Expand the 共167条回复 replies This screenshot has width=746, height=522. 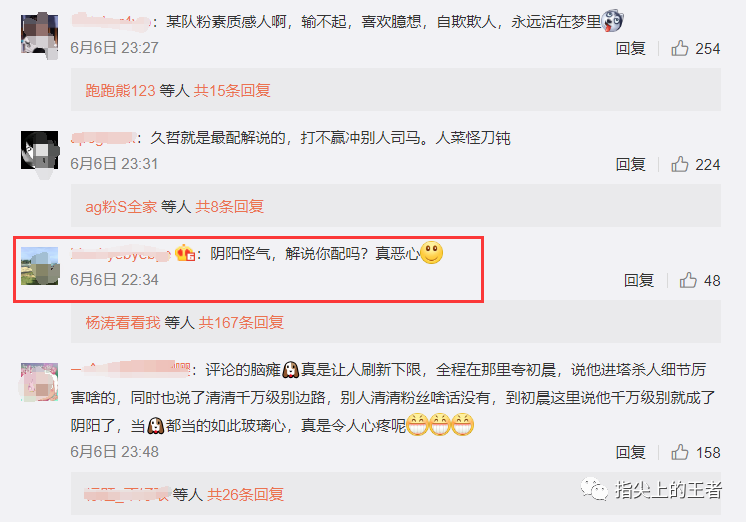[x=241, y=323]
